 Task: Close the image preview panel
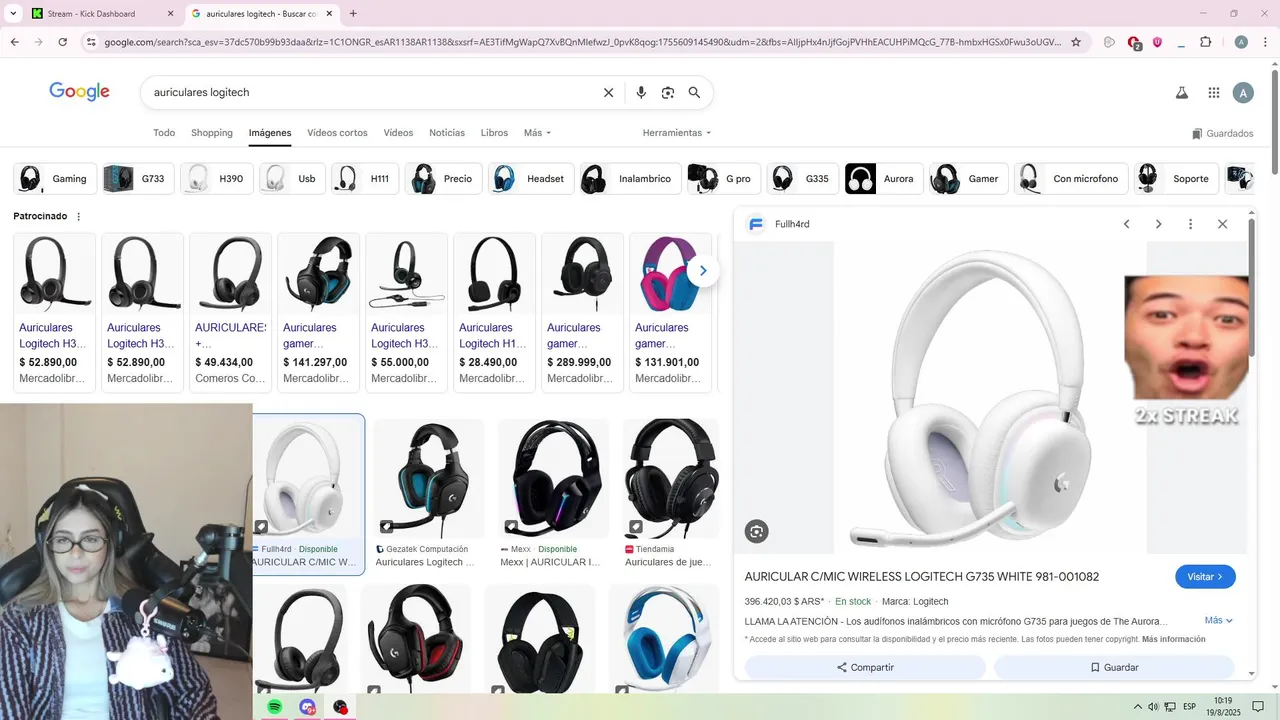coord(1222,224)
